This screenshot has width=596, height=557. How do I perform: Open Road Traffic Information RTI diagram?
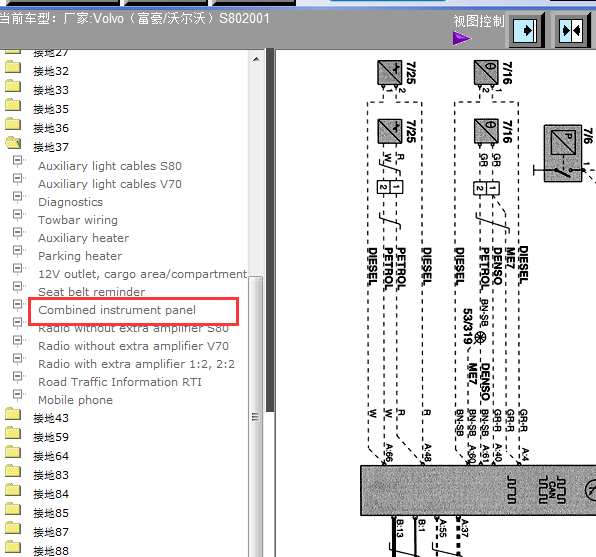pos(120,382)
